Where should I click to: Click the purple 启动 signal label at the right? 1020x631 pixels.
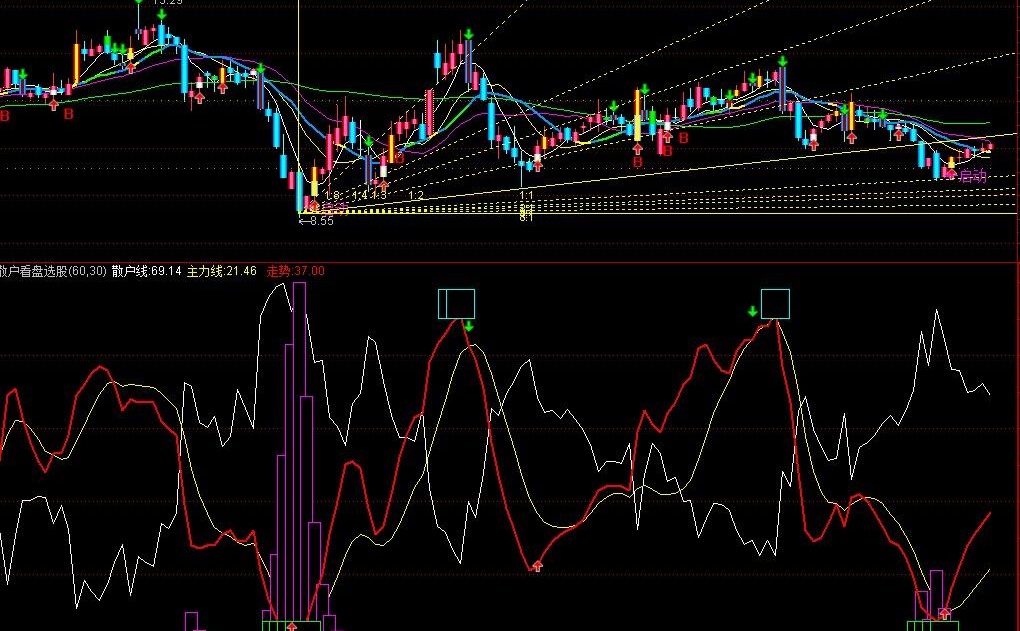(x=973, y=176)
